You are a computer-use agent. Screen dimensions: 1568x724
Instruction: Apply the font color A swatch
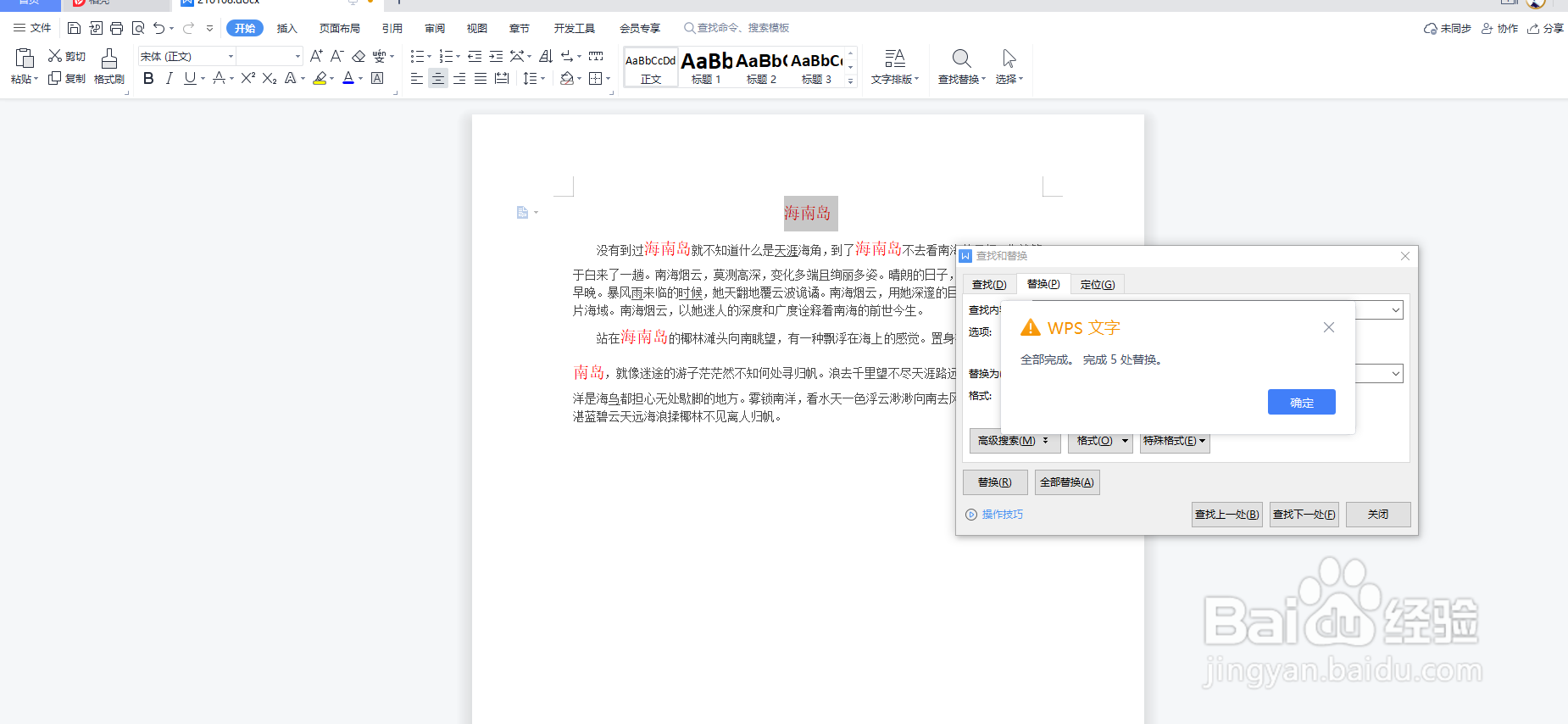click(348, 78)
